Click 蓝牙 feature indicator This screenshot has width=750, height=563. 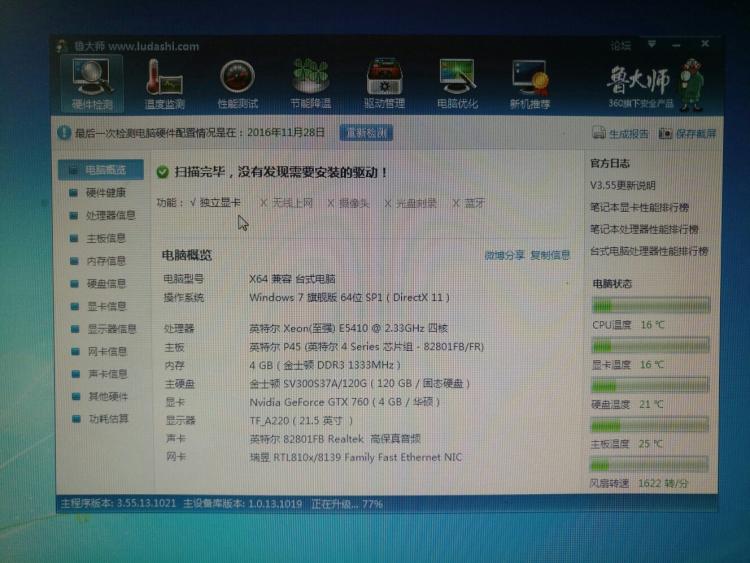pyautogui.click(x=469, y=203)
